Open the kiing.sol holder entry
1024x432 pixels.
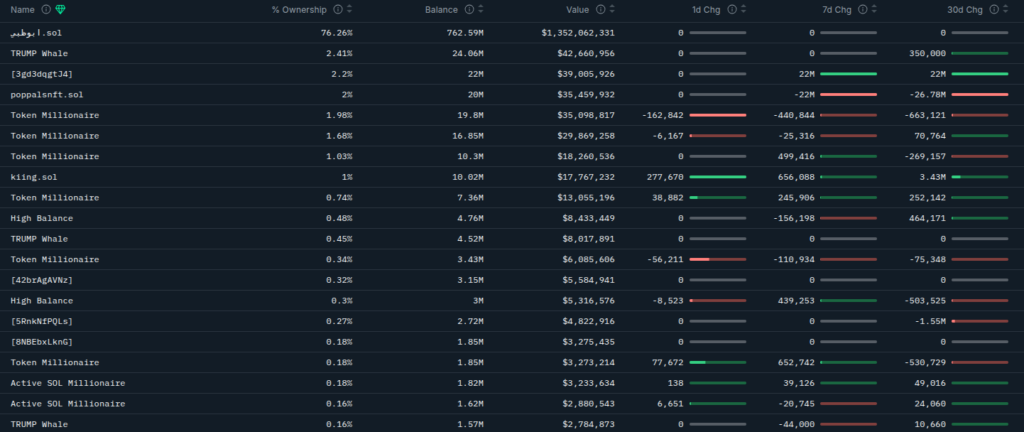click(x=34, y=177)
